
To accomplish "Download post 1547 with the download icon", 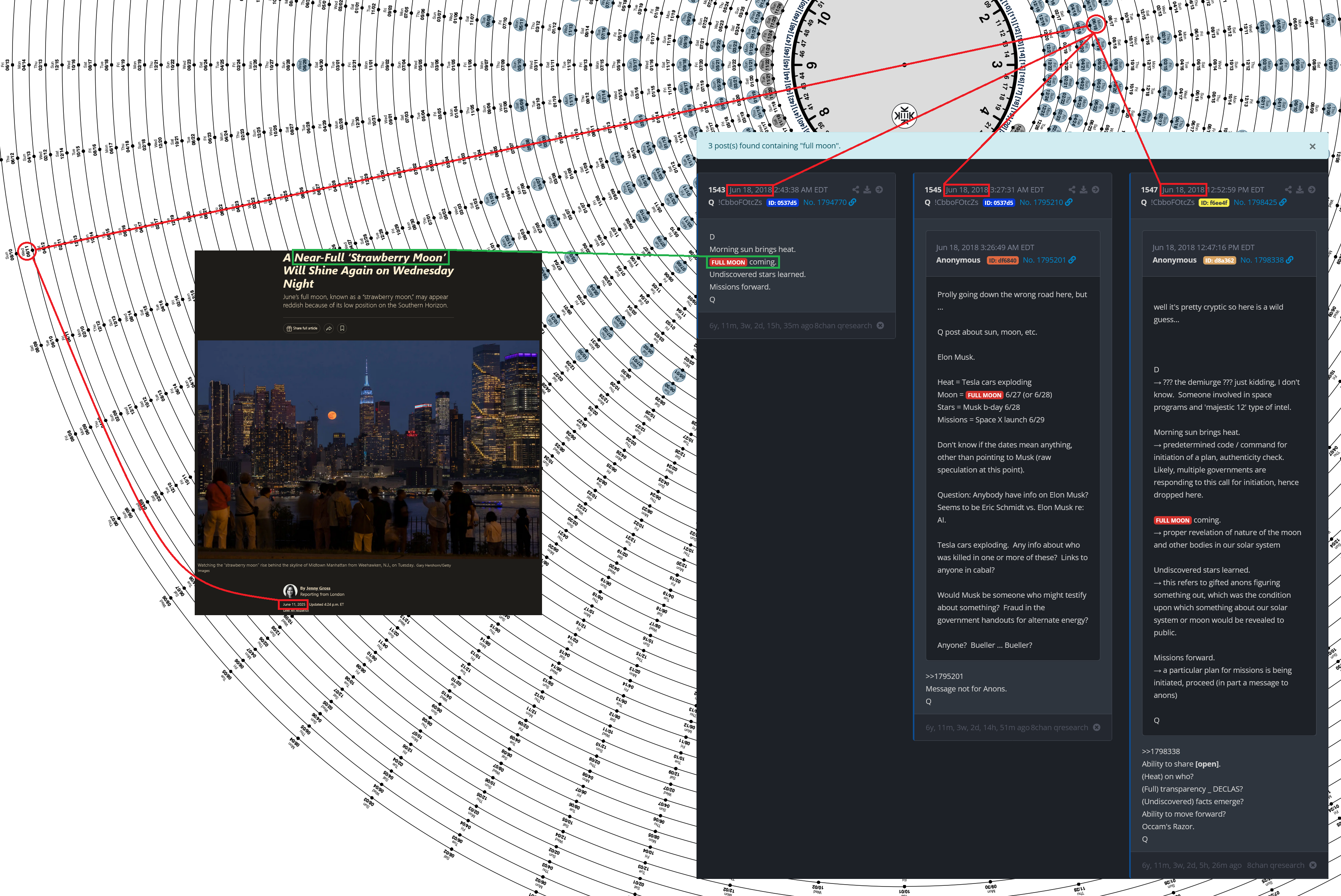I will click(1300, 190).
